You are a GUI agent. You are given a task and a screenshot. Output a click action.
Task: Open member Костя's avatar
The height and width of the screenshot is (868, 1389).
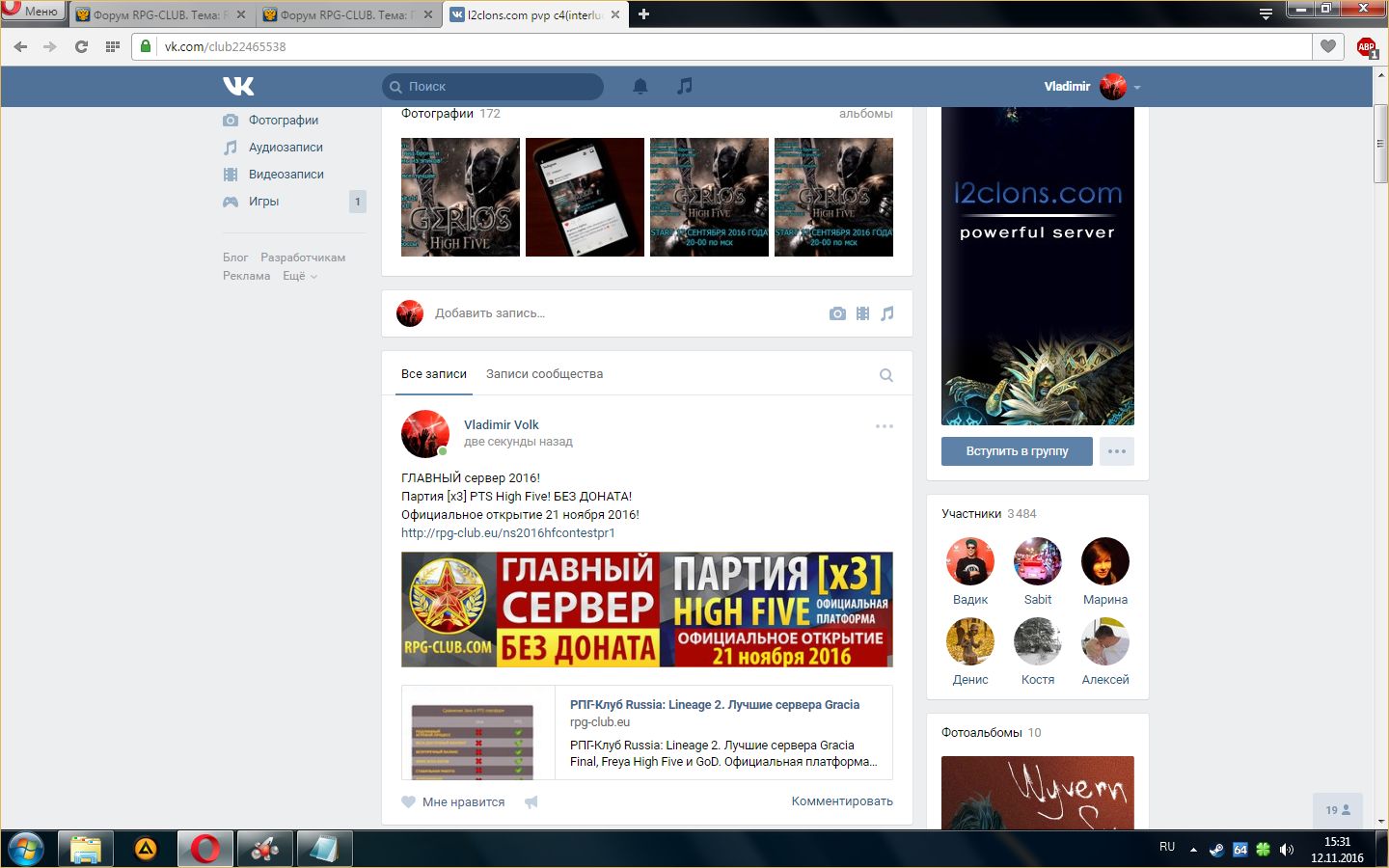pyautogui.click(x=1038, y=641)
